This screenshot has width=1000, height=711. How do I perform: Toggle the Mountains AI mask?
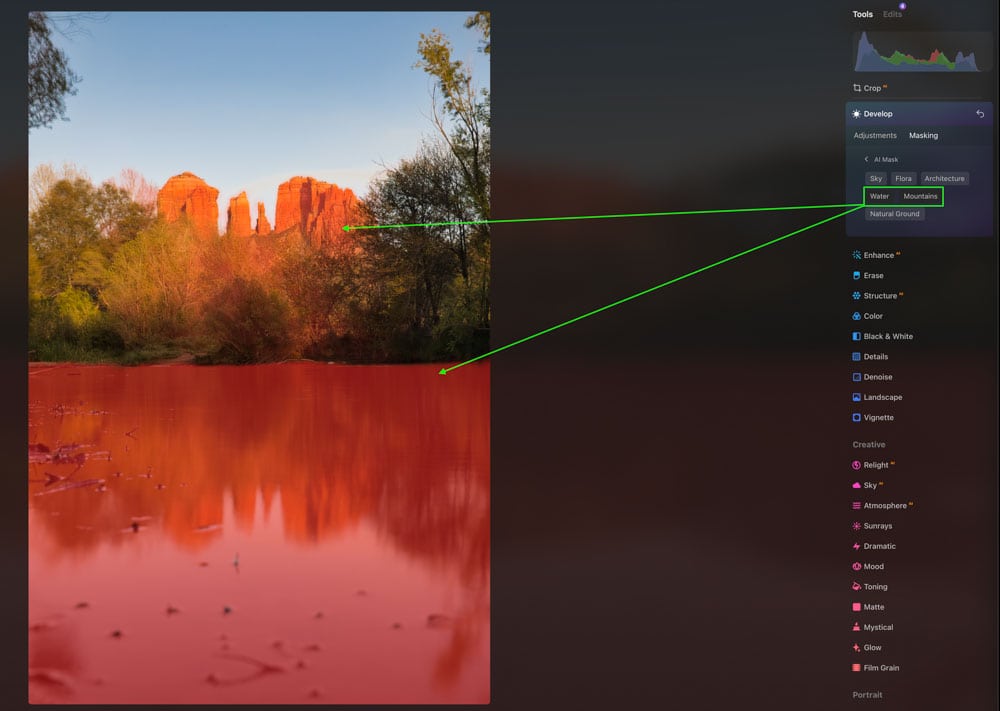click(920, 196)
